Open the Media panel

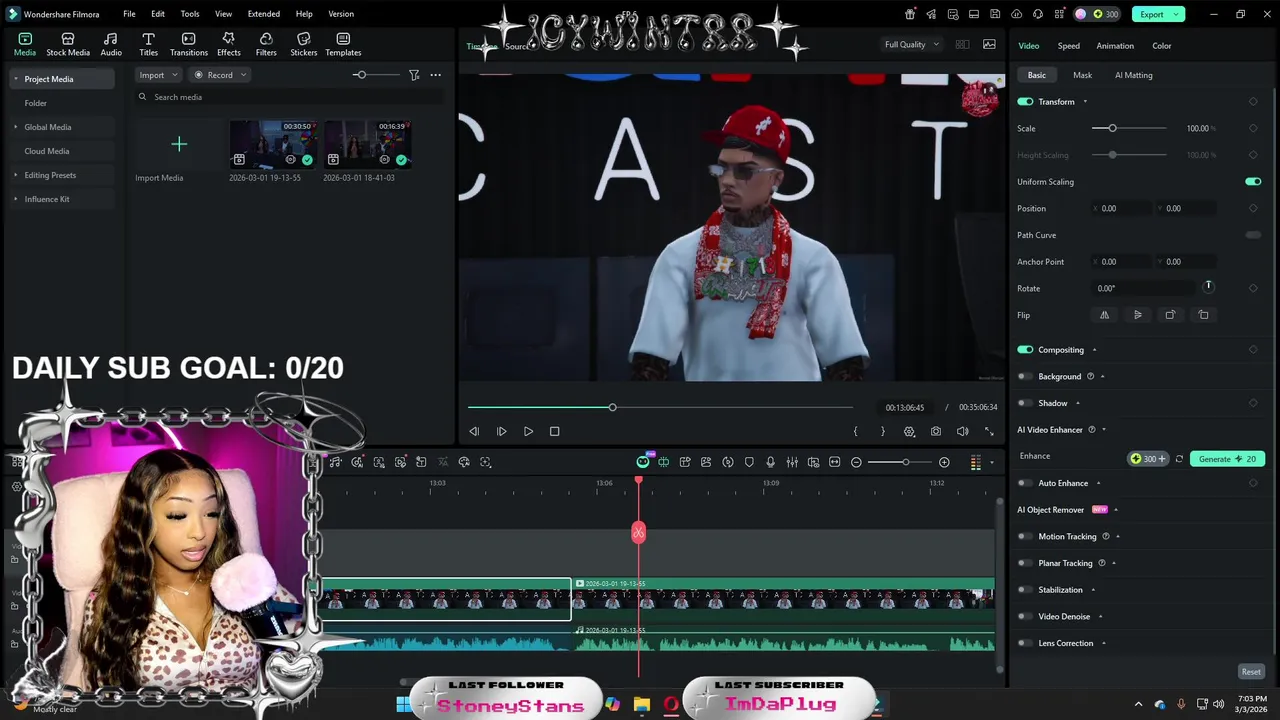[25, 44]
